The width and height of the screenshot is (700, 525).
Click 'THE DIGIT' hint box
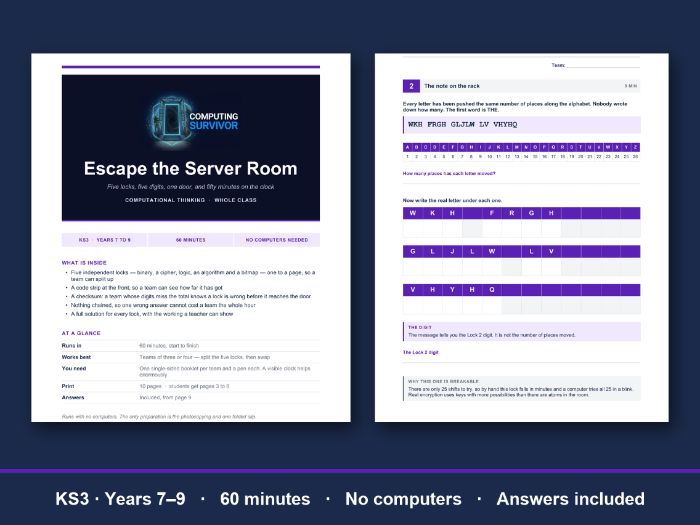(521, 332)
